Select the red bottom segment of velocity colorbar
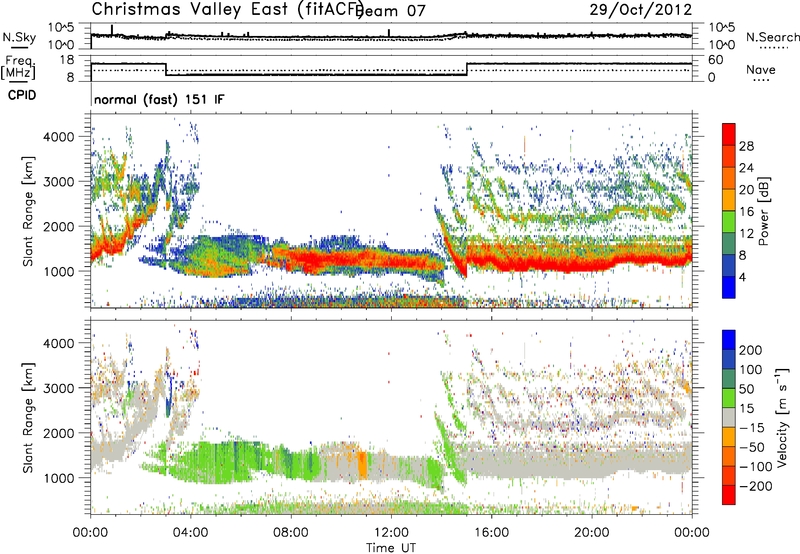The width and height of the screenshot is (800, 554). [x=729, y=495]
